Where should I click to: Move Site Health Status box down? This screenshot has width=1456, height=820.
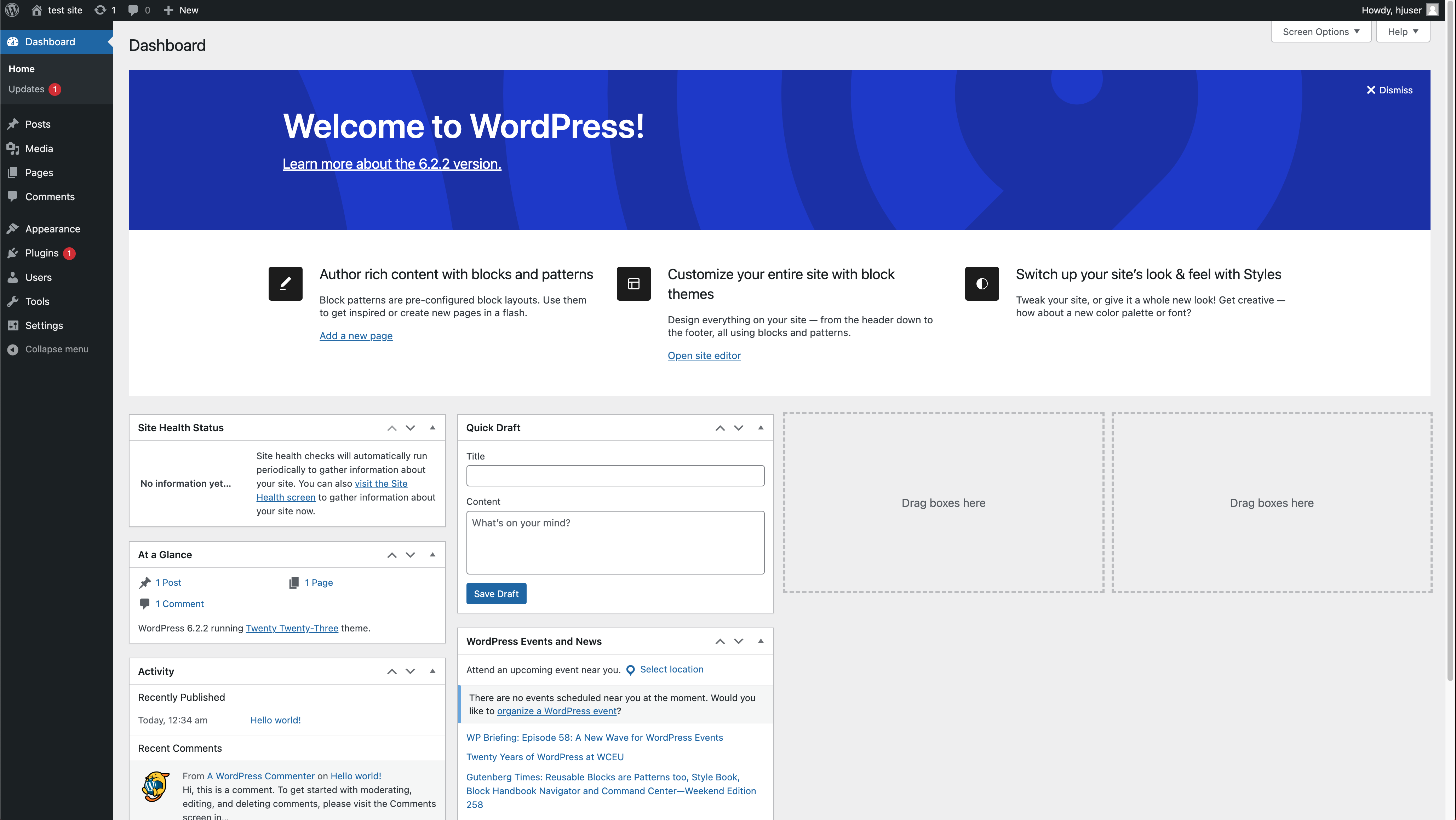click(x=410, y=428)
